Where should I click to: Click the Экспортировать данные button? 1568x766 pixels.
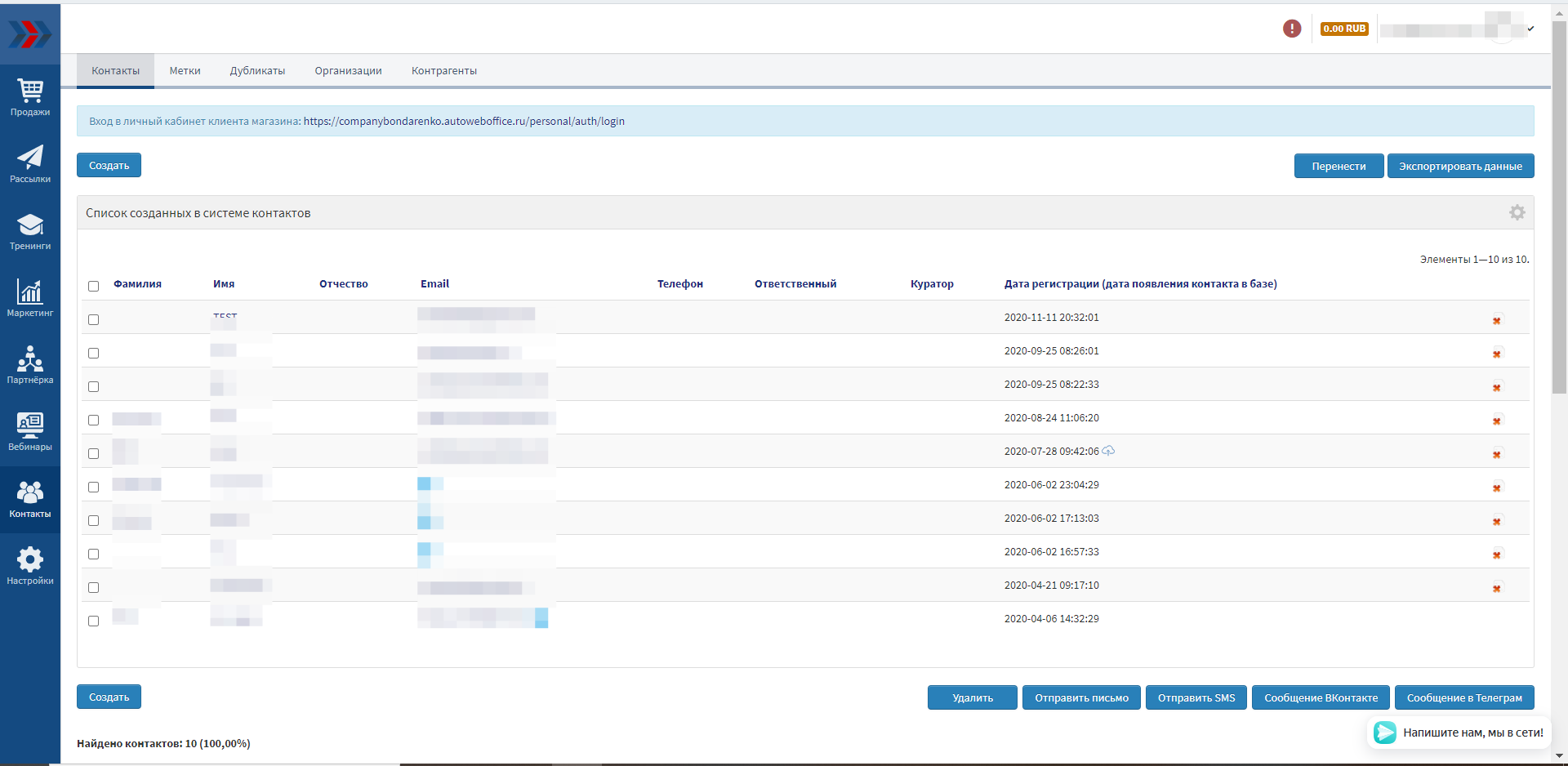[1459, 166]
